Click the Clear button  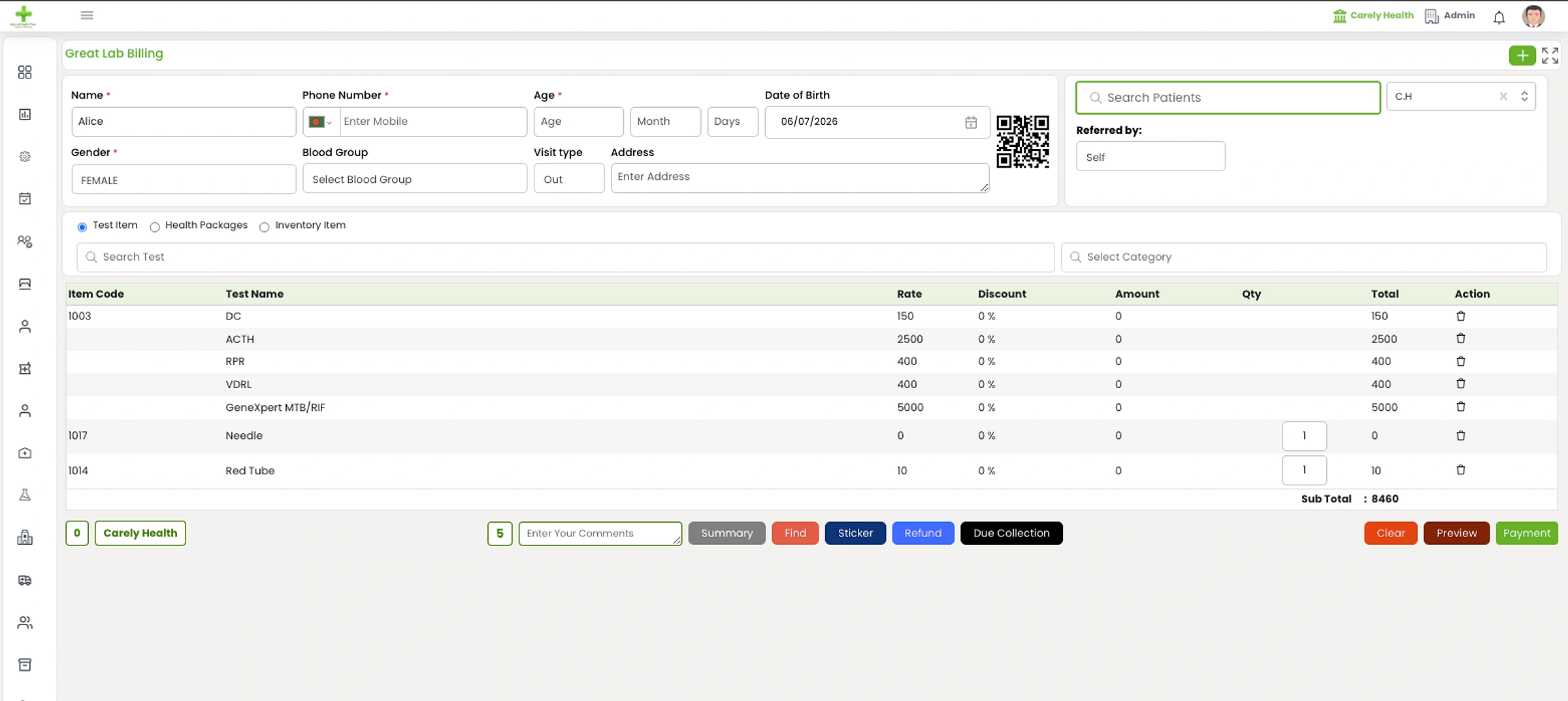(1390, 533)
